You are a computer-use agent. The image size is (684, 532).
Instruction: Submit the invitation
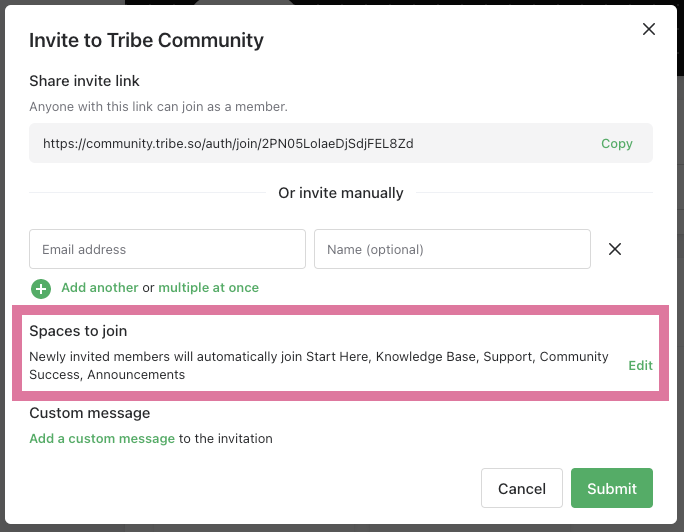612,488
